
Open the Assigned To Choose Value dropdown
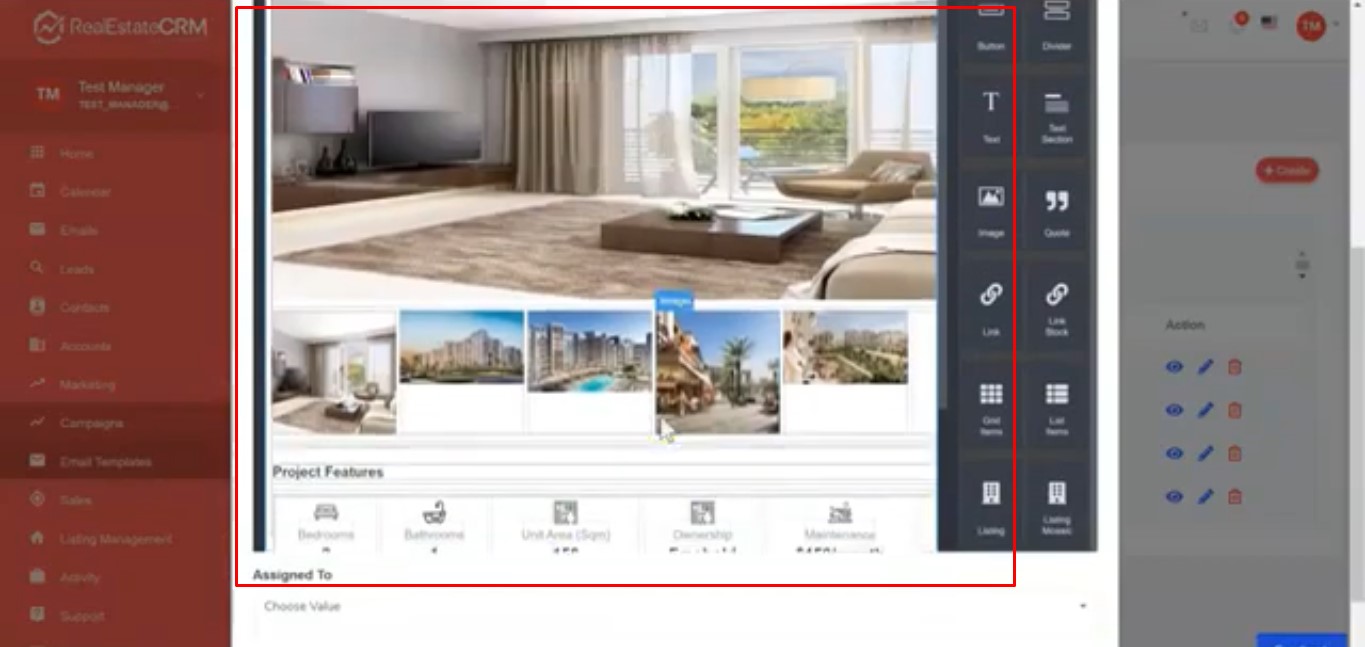coord(672,606)
